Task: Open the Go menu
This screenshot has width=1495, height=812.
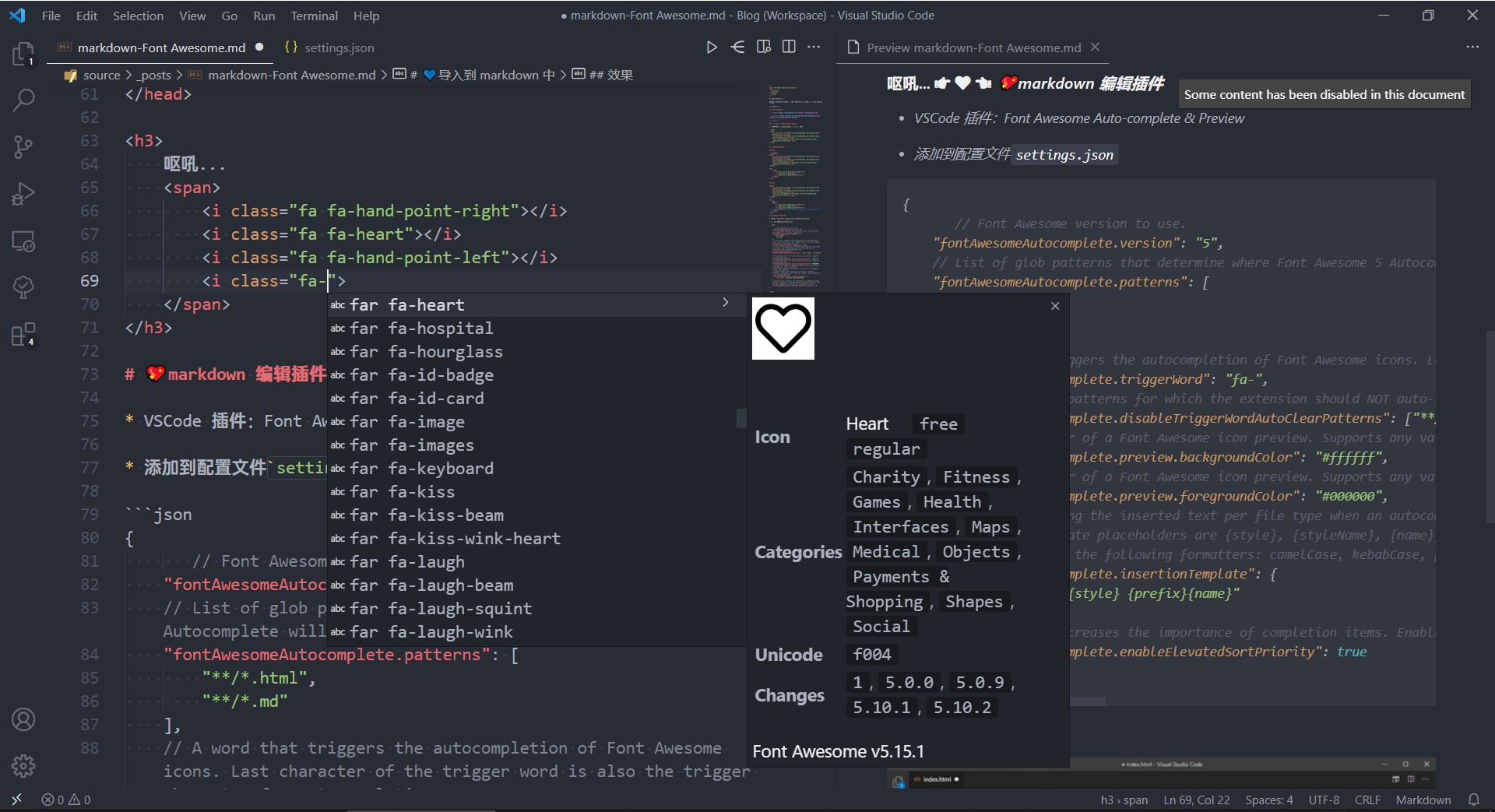Action: click(230, 16)
